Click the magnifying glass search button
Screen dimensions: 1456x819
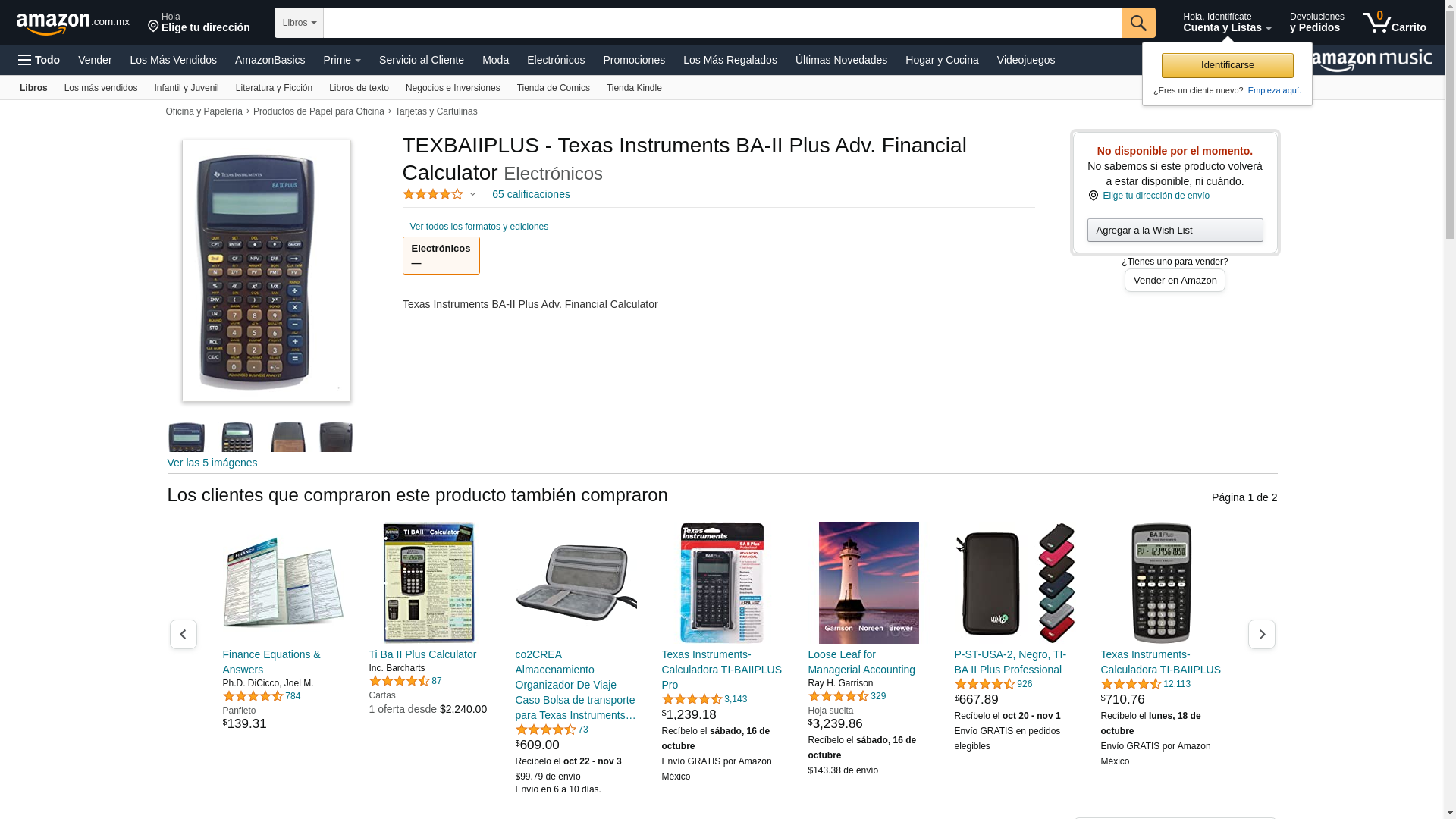(x=1137, y=23)
